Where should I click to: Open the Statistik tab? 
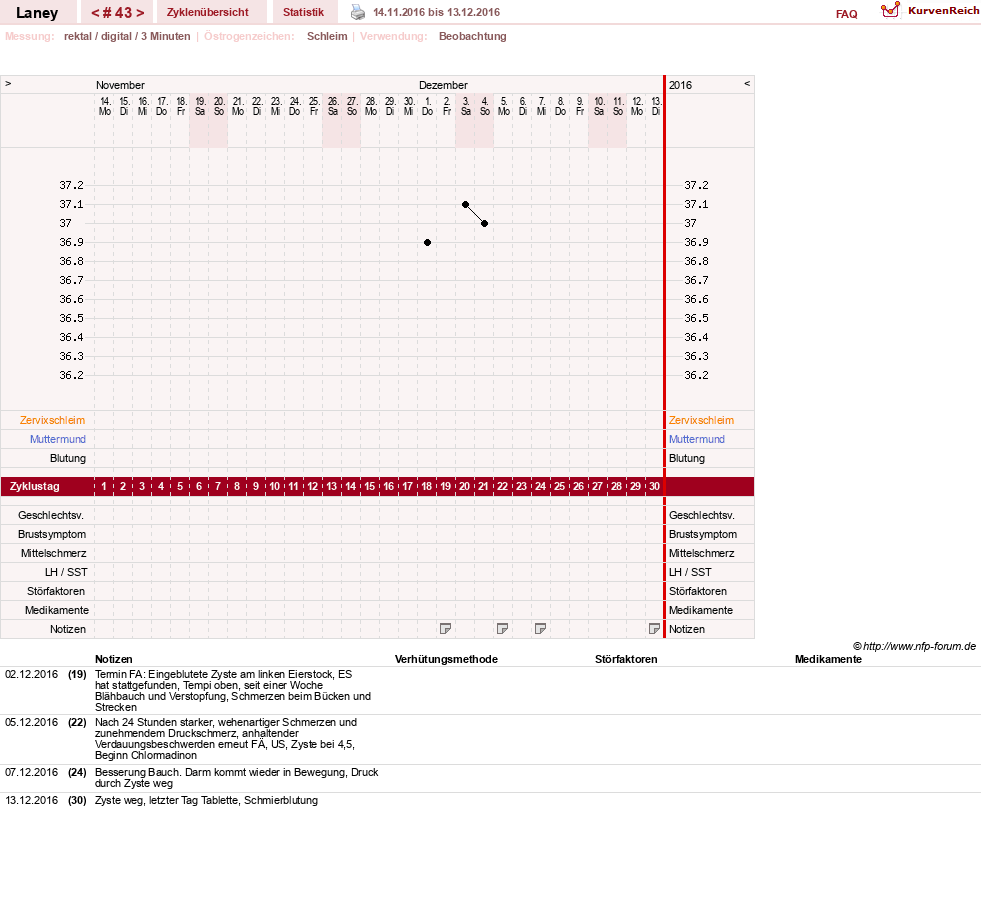[x=303, y=13]
